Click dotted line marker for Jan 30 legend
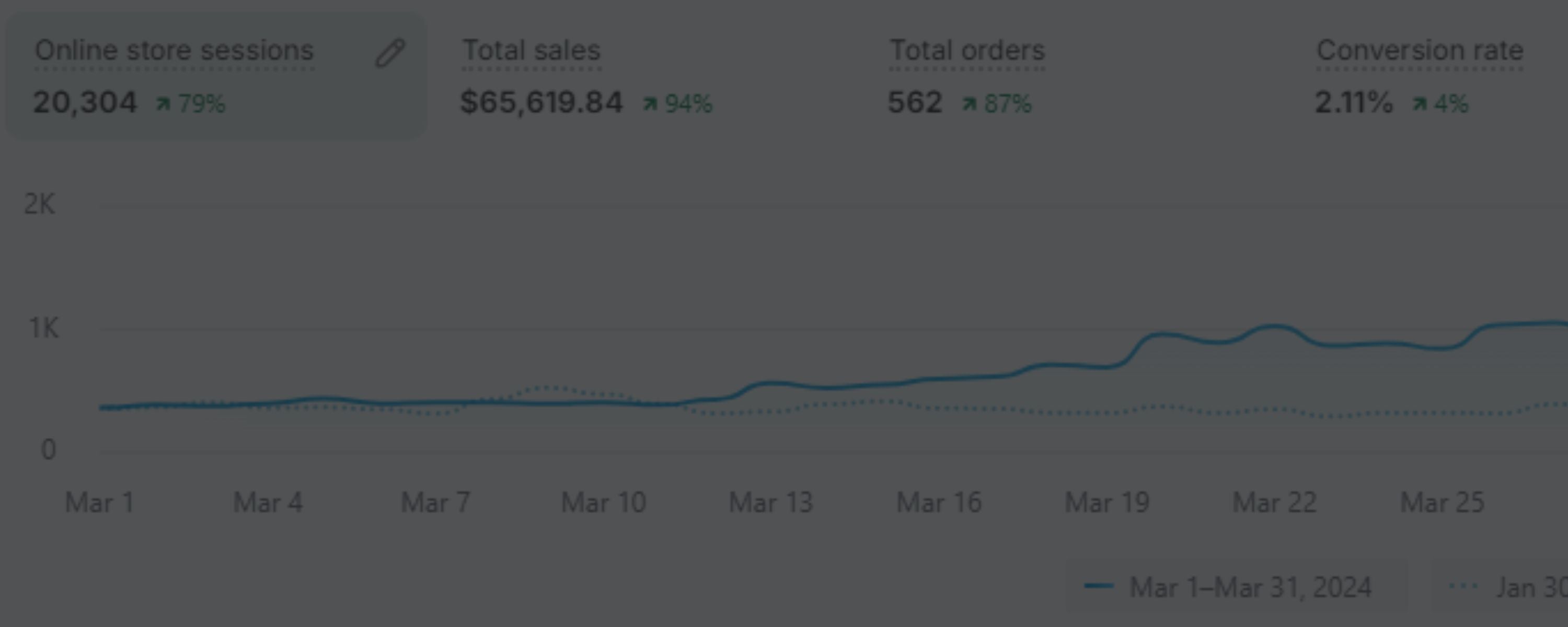This screenshot has width=1568, height=627. [1464, 587]
